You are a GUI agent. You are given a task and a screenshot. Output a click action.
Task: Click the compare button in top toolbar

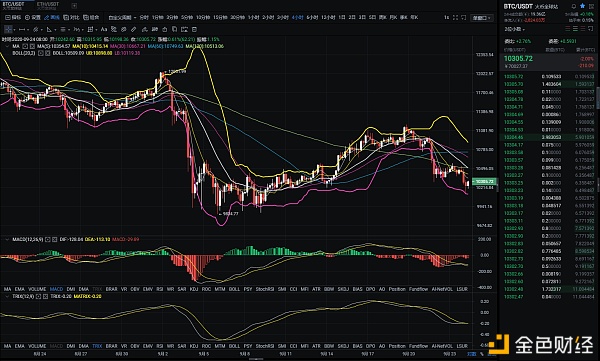click(x=71, y=18)
